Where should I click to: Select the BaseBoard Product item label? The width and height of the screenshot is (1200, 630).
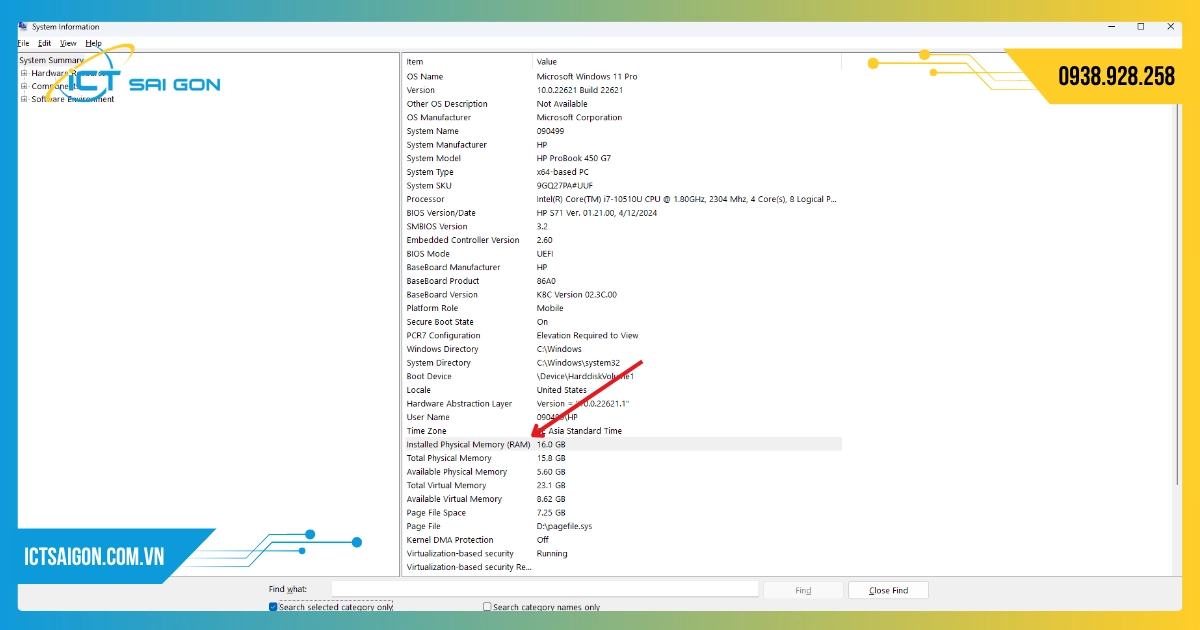[443, 281]
